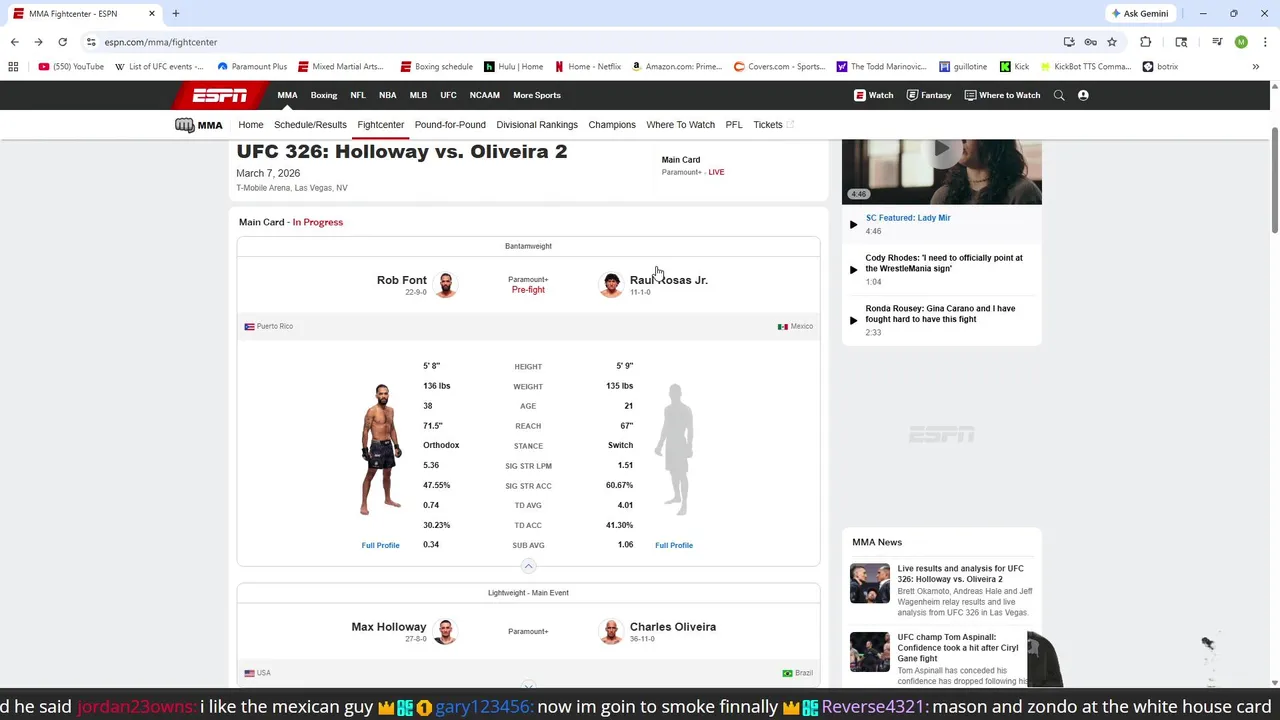Open the Champions tab
The height and width of the screenshot is (720, 1280).
click(x=612, y=125)
